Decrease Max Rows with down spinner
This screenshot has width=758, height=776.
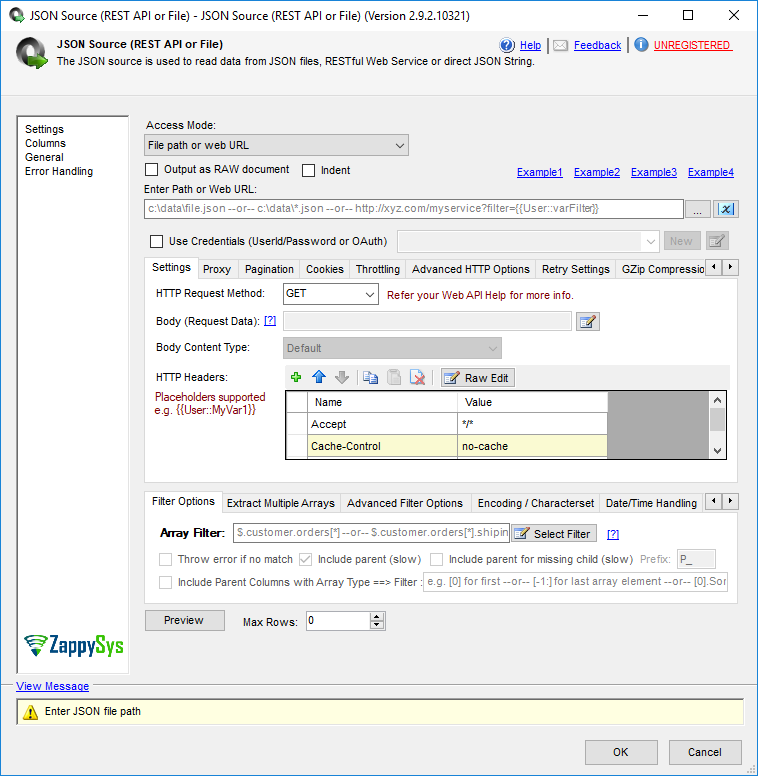[377, 625]
